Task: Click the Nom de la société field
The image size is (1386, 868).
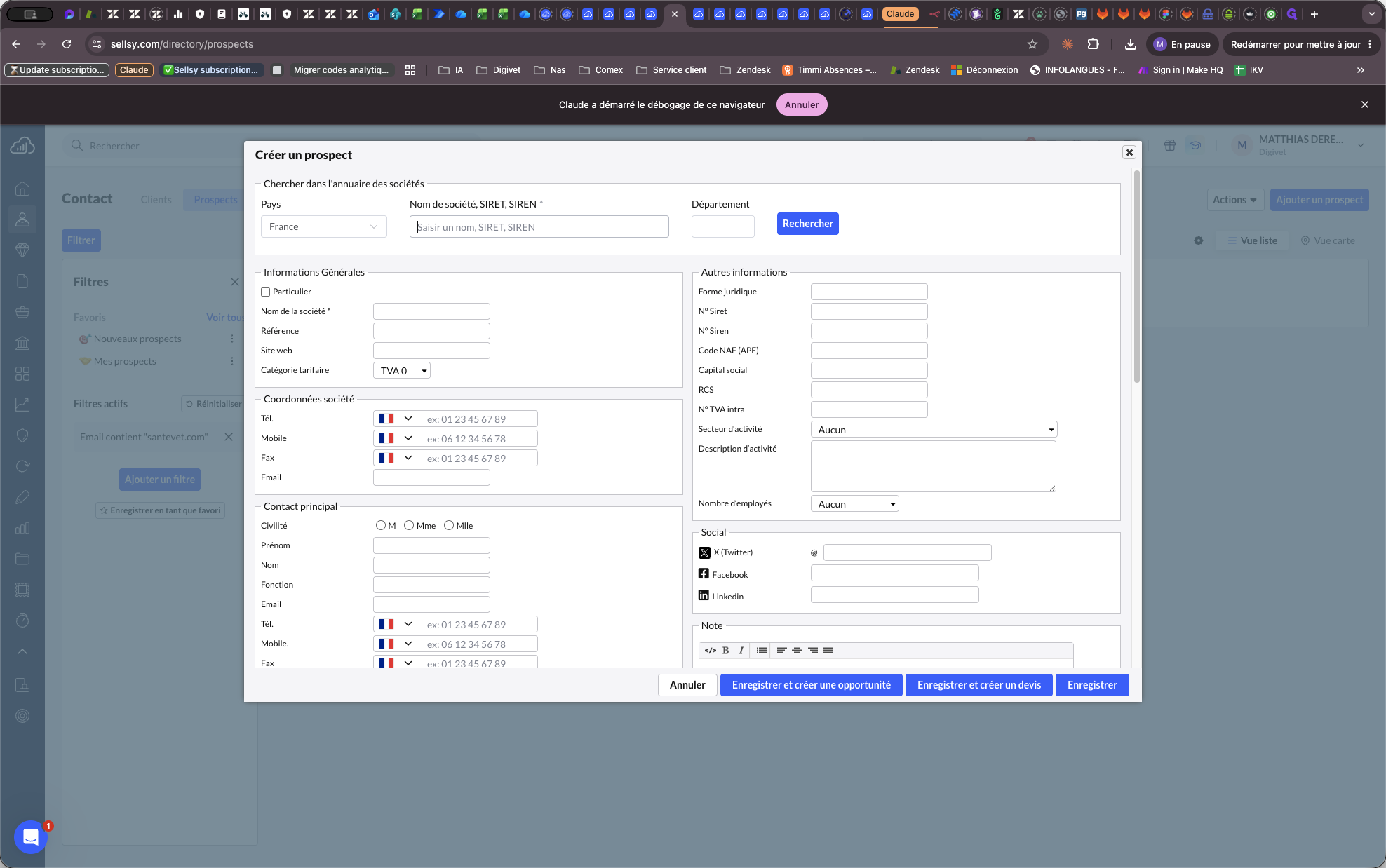Action: 431,311
